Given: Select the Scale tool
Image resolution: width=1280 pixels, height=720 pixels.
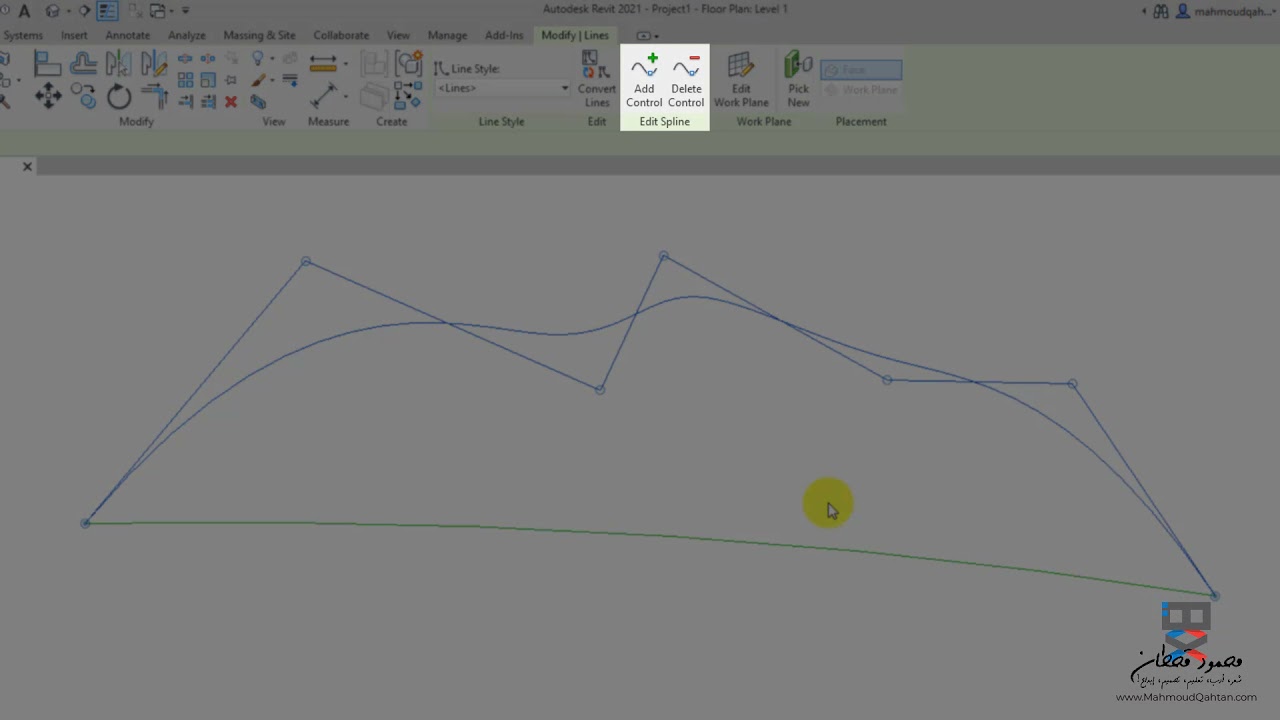Looking at the screenshot, I should coord(208,80).
